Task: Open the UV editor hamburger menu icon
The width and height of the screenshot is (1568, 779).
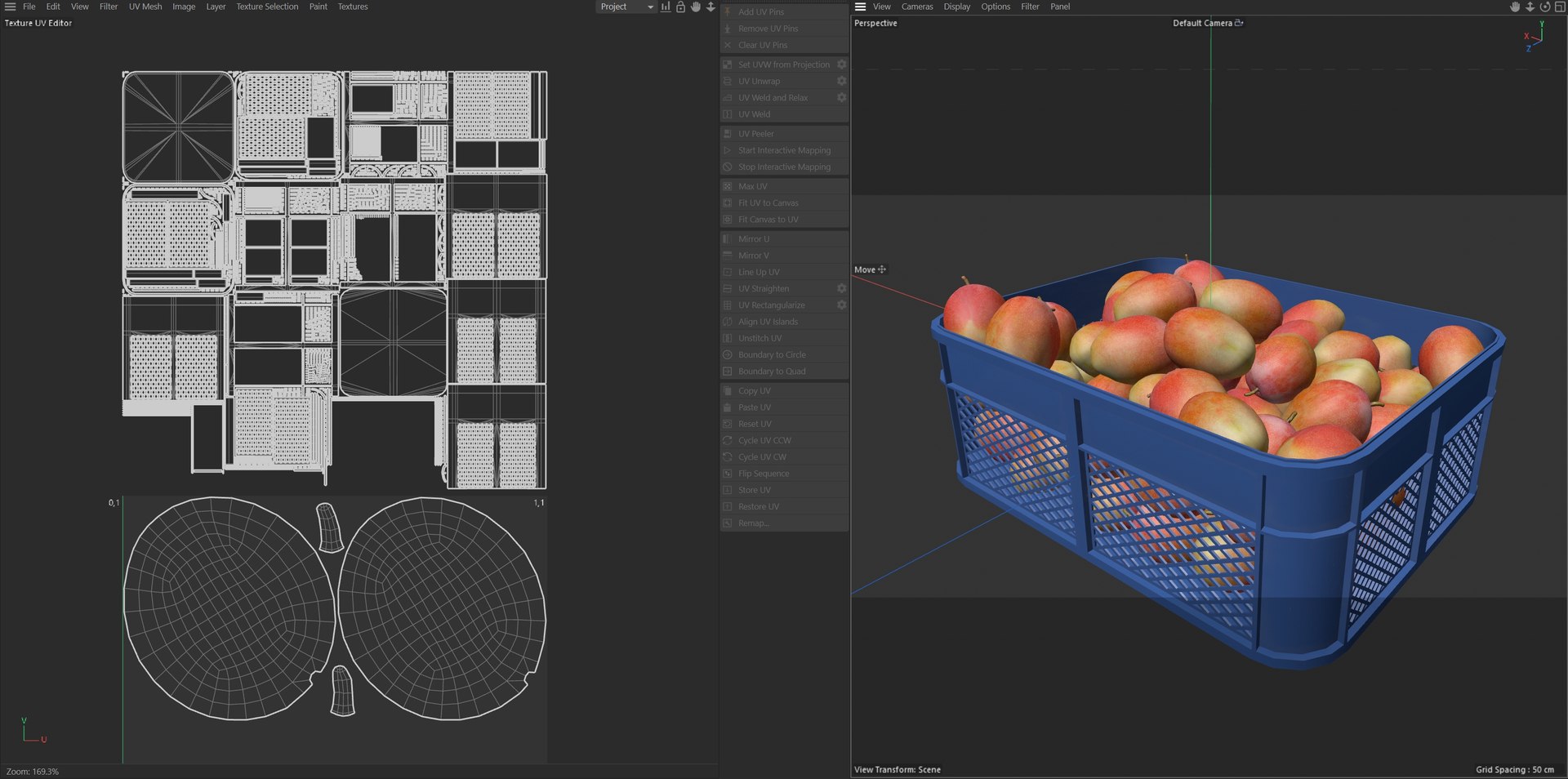Action: [x=11, y=7]
